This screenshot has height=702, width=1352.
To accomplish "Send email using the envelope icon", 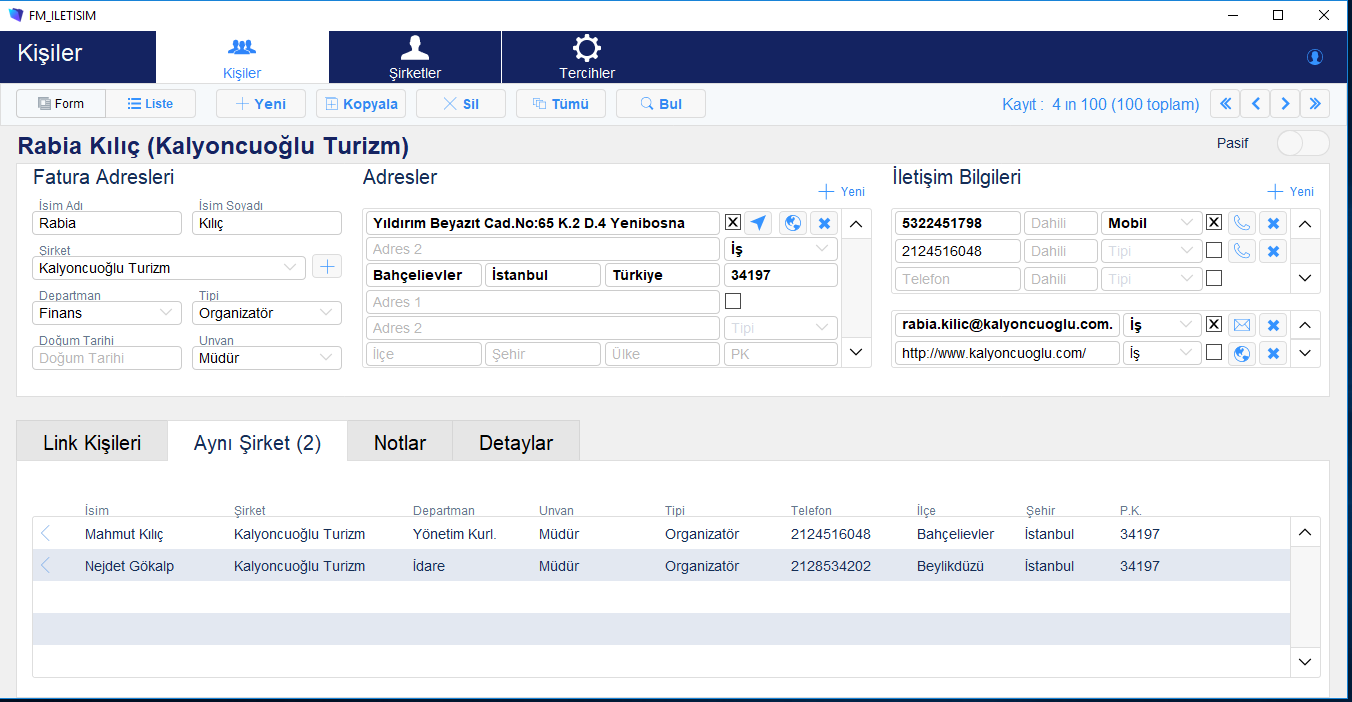I will point(1242,325).
